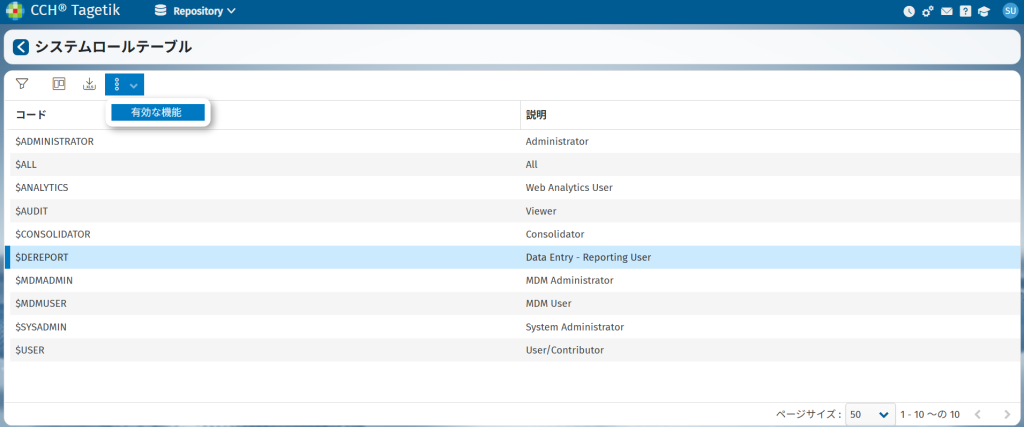1024x427 pixels.
Task: Expand the Repository dropdown menu
Action: (197, 12)
